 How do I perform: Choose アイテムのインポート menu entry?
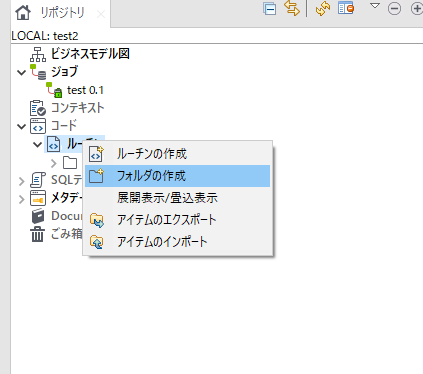click(177, 242)
